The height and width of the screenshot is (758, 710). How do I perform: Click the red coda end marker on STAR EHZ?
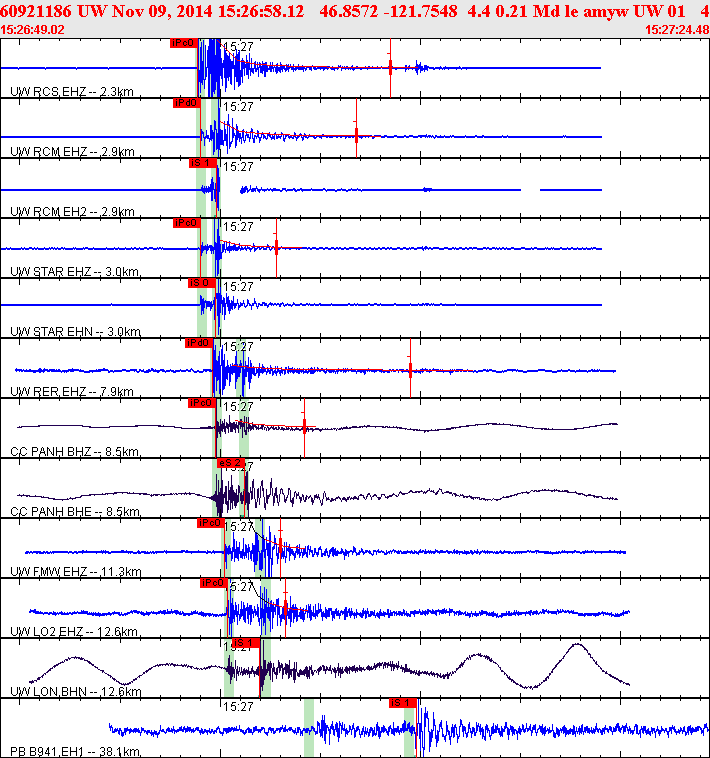click(276, 248)
